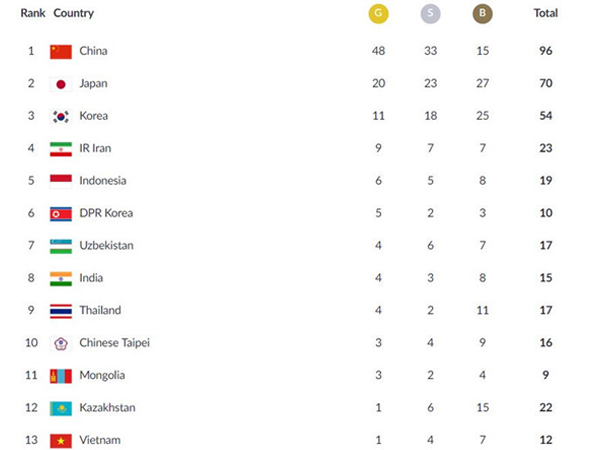Click the silver medal S icon
Viewport: 600px width, 450px height.
430,13
